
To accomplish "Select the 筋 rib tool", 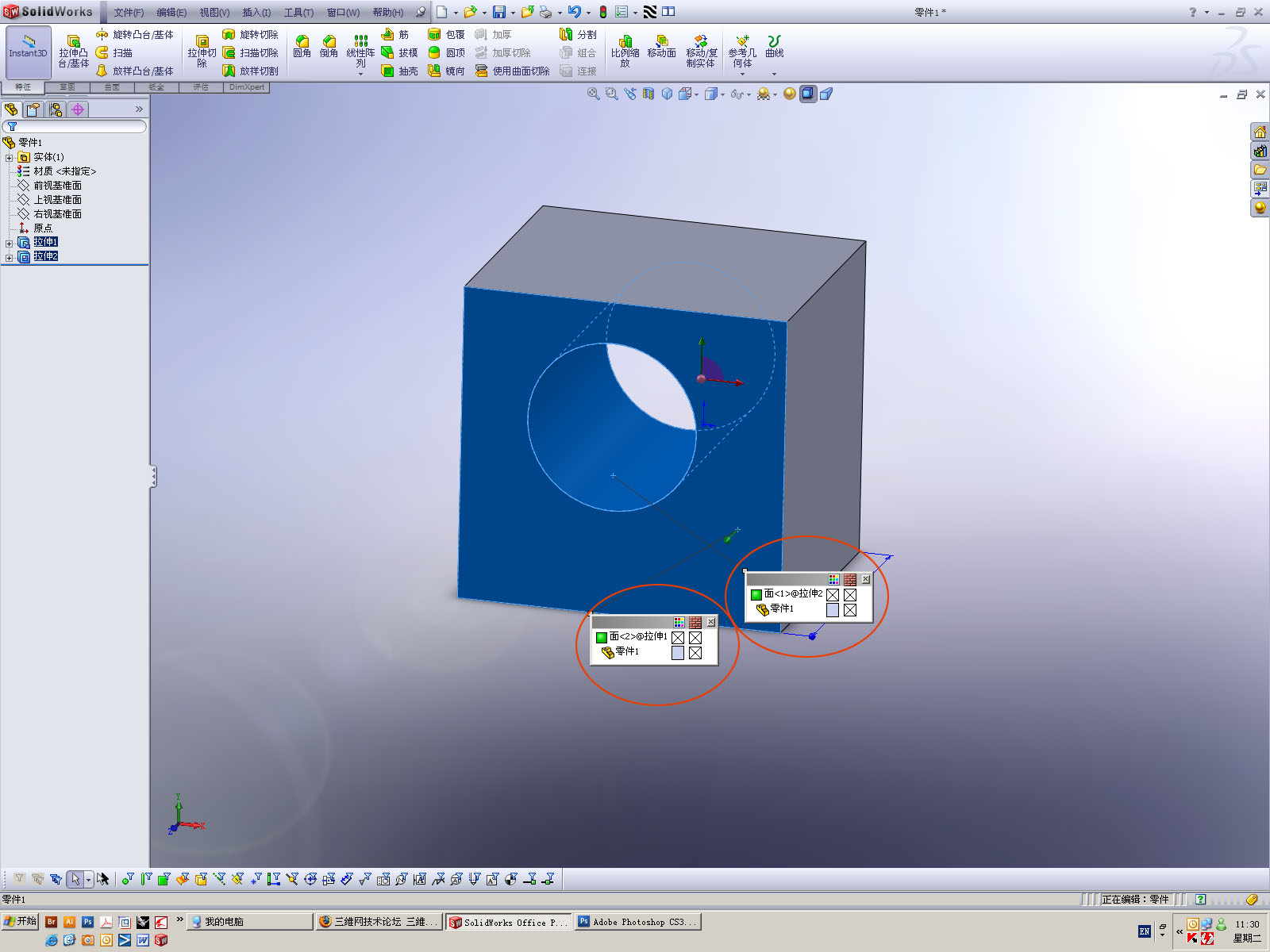I will 395,35.
